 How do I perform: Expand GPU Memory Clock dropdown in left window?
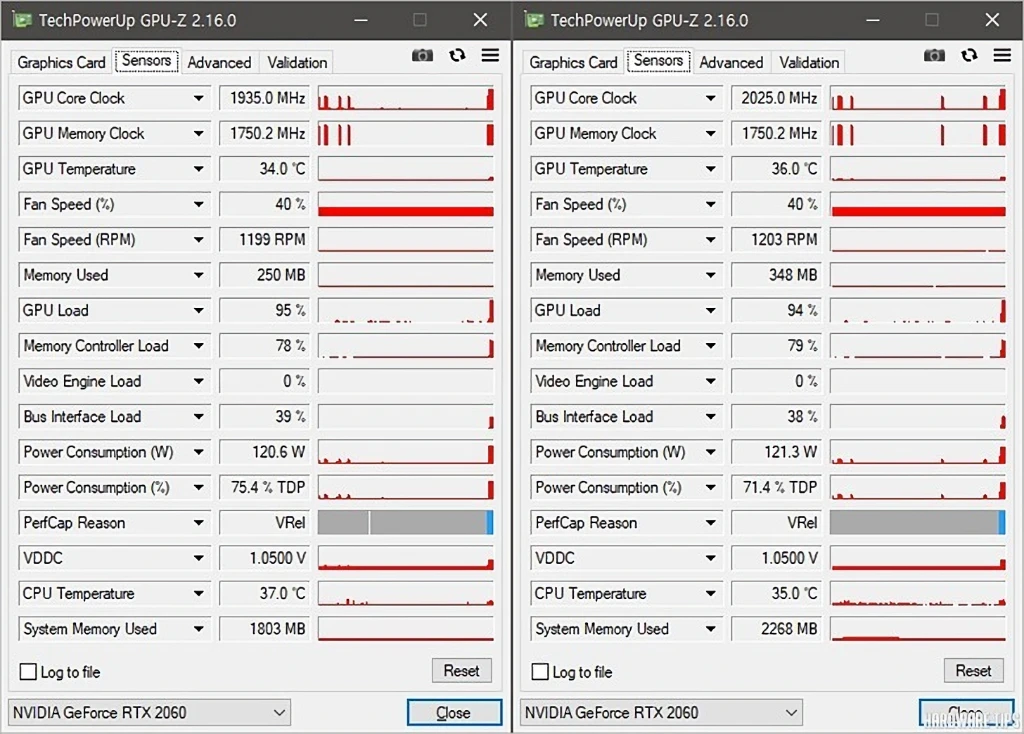click(x=198, y=133)
